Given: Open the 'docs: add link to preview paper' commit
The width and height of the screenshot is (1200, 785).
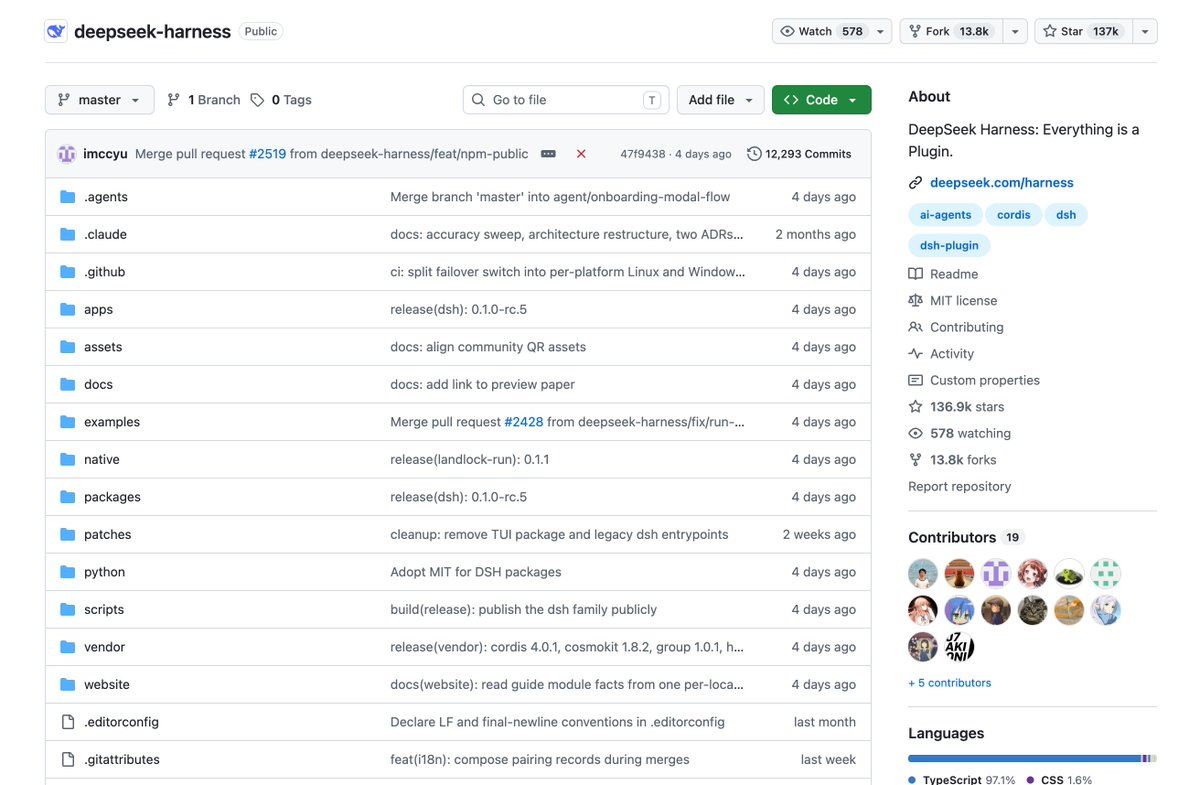Looking at the screenshot, I should click(x=482, y=384).
